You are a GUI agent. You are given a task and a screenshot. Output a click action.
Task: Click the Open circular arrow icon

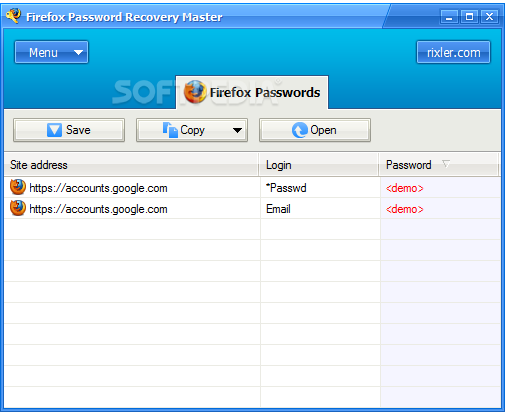(x=300, y=130)
